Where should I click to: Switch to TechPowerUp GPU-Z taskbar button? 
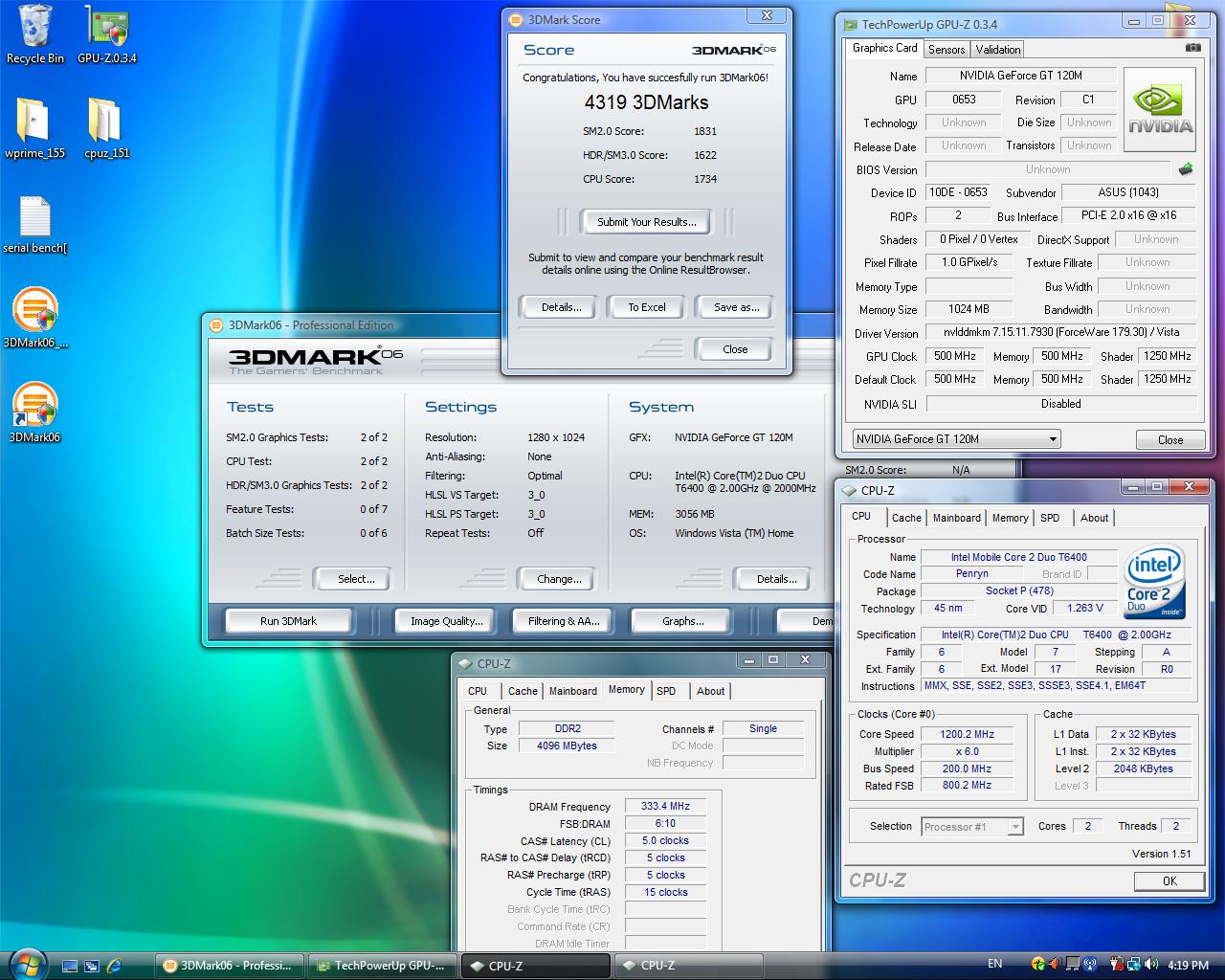tap(384, 966)
